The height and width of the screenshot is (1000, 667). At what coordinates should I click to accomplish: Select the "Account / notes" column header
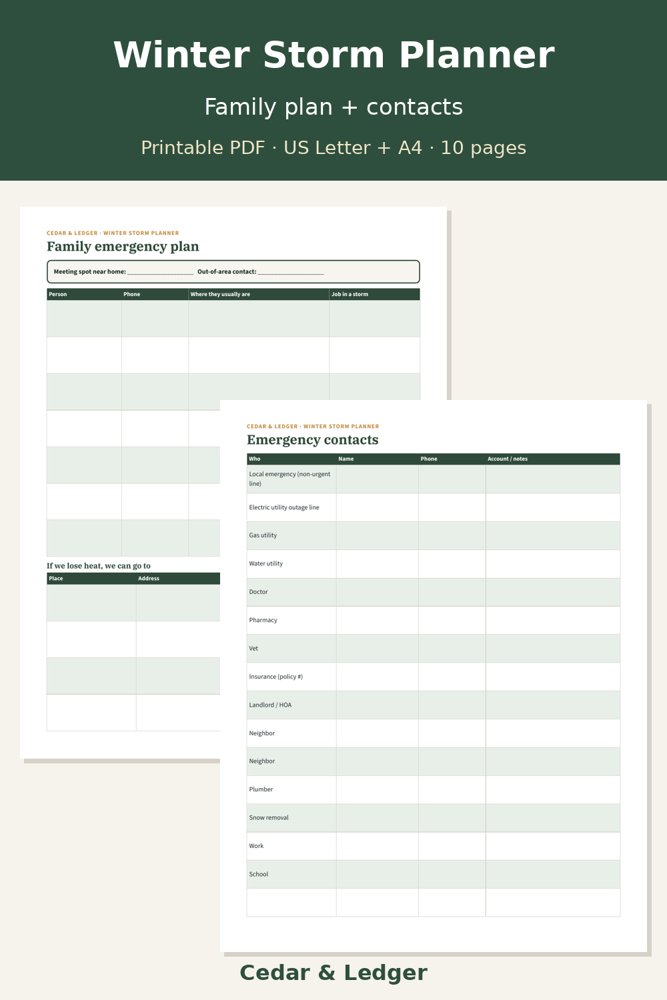pos(508,459)
